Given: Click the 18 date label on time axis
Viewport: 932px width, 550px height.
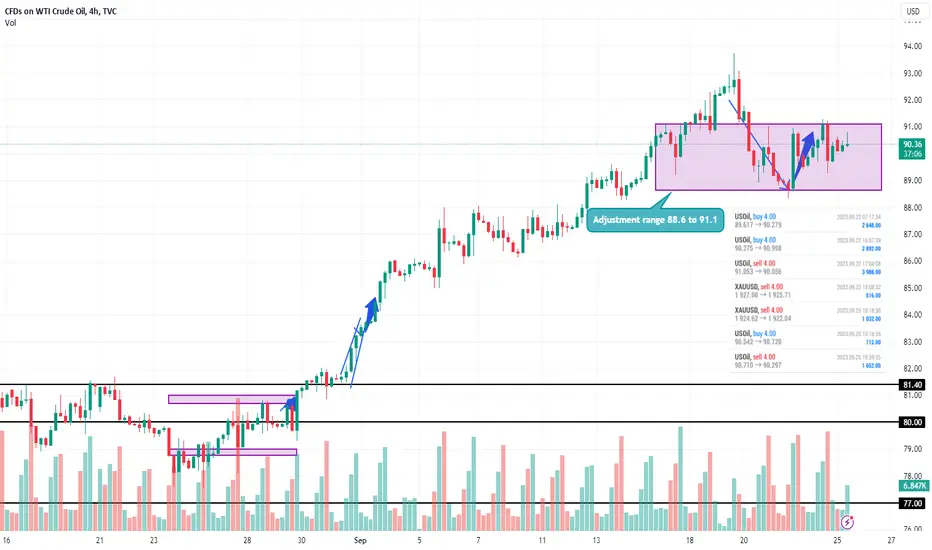Looking at the screenshot, I should [x=689, y=540].
